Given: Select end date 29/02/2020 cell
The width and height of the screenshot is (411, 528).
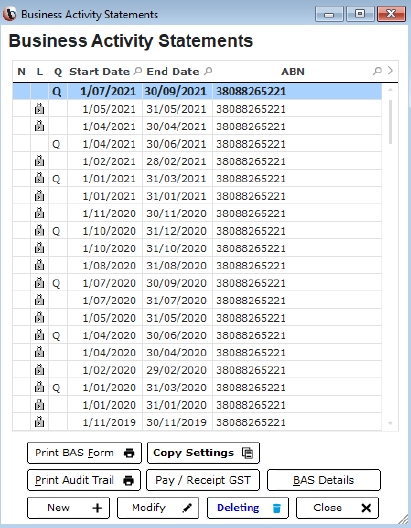Looking at the screenshot, I should click(176, 370).
